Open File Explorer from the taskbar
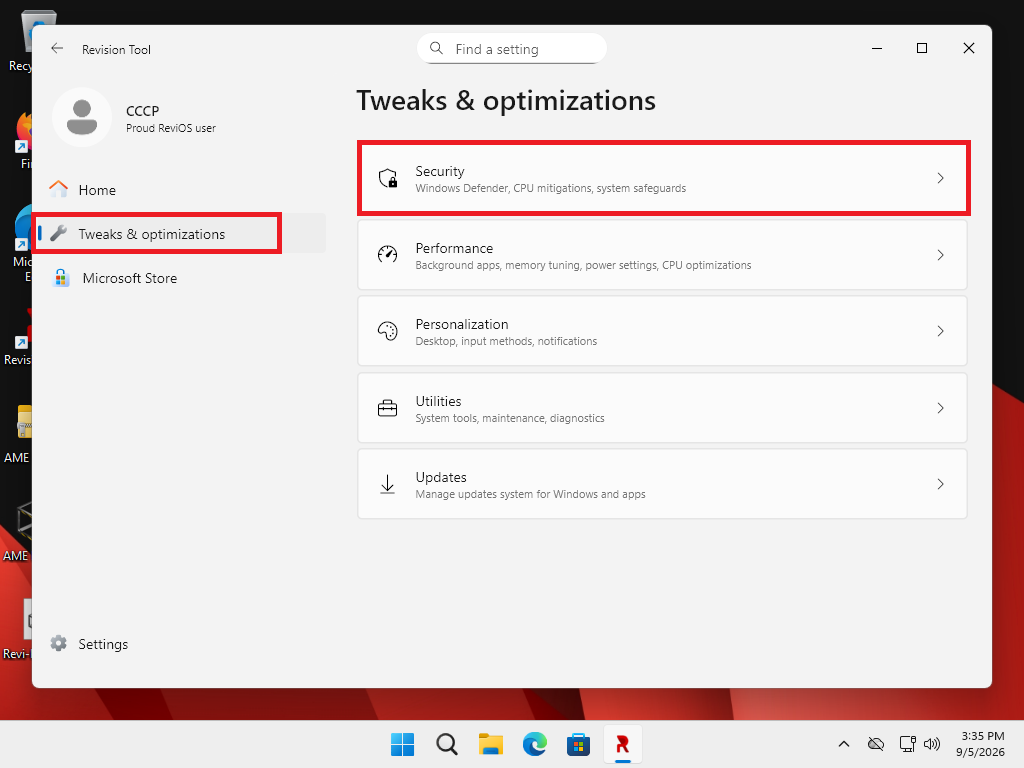The image size is (1024, 768). click(x=490, y=744)
